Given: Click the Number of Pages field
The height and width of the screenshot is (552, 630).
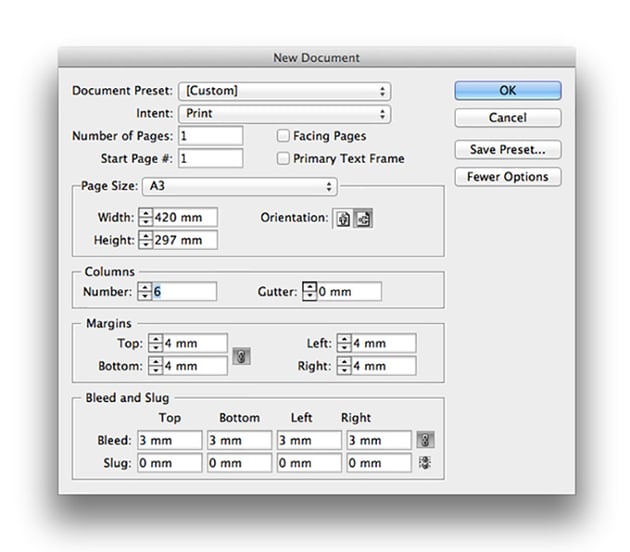Looking at the screenshot, I should pyautogui.click(x=211, y=136).
